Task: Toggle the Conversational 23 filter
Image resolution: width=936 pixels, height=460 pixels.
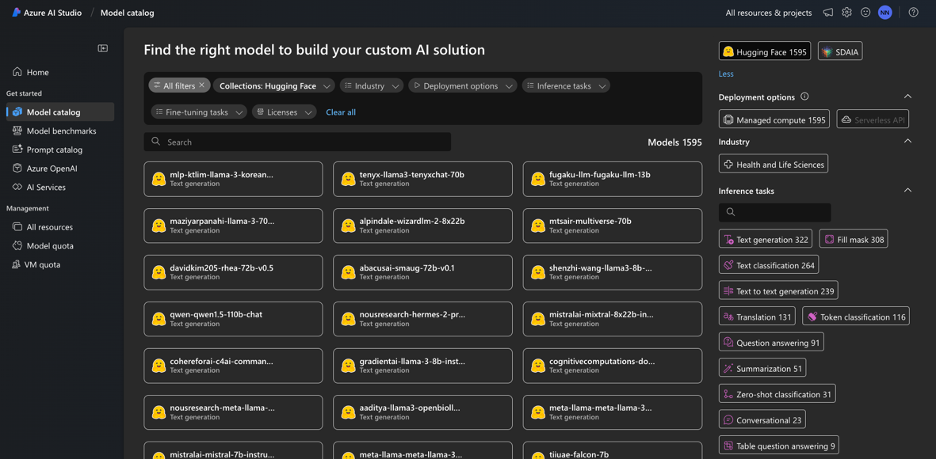Action: click(762, 420)
